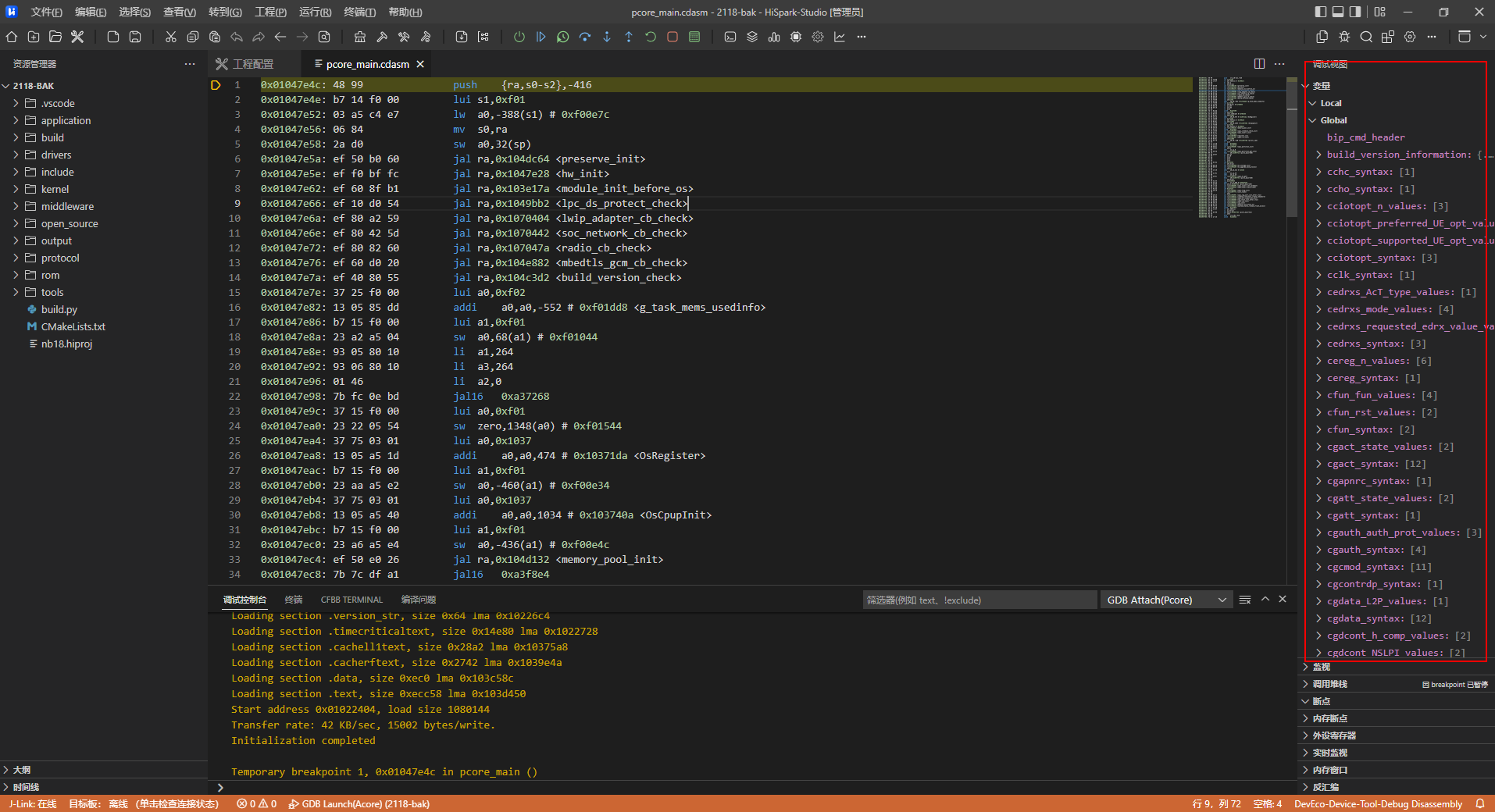Switch to the CFBB TERMINAL tab

pyautogui.click(x=351, y=600)
